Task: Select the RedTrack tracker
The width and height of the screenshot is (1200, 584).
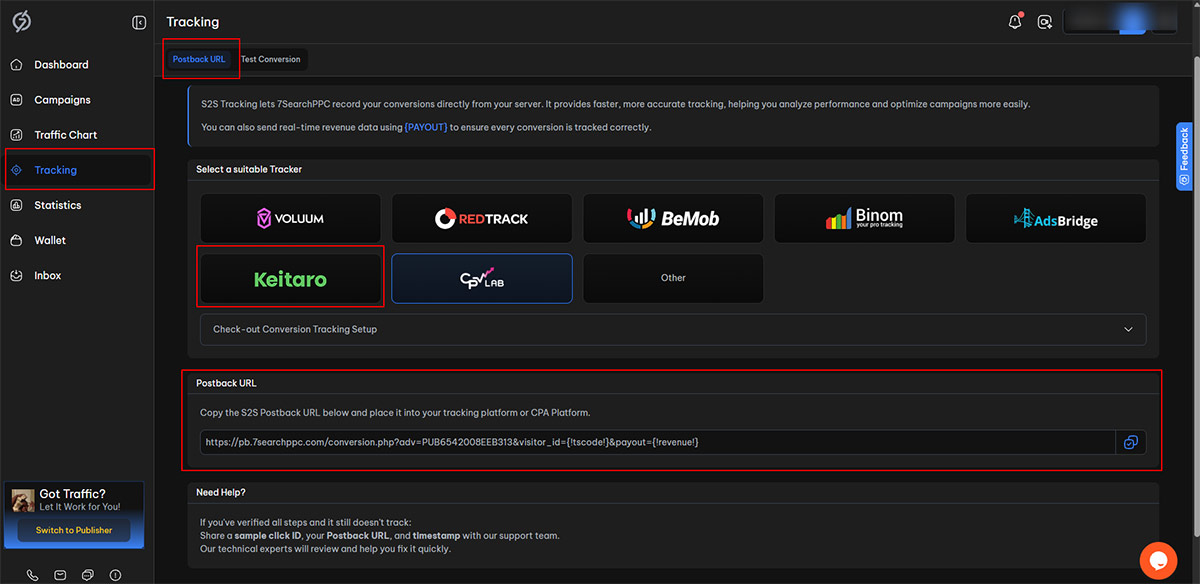Action: pos(482,218)
